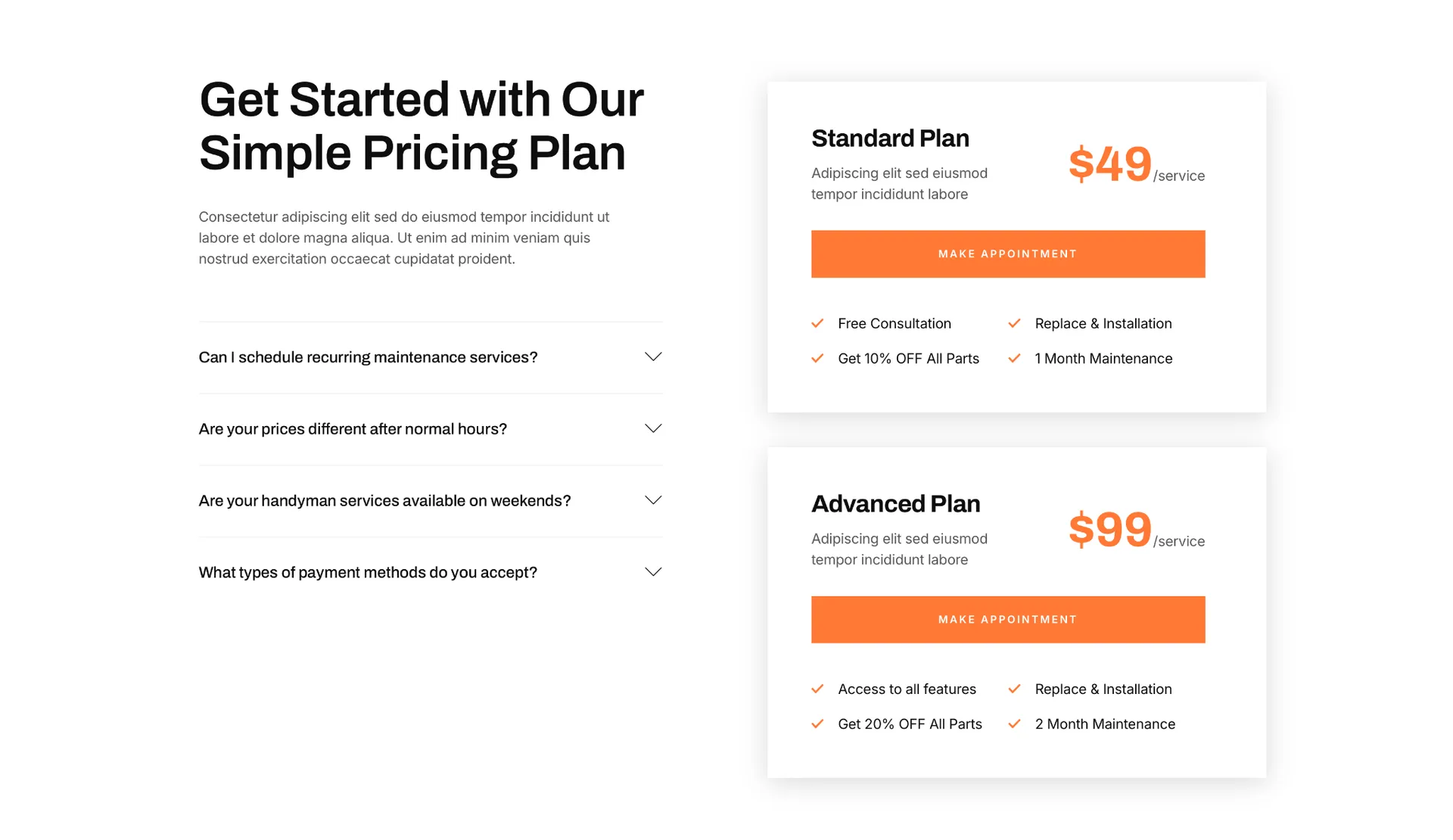This screenshot has width=1453, height=840.
Task: Expand chevron for recurring maintenance services question
Action: tap(652, 356)
